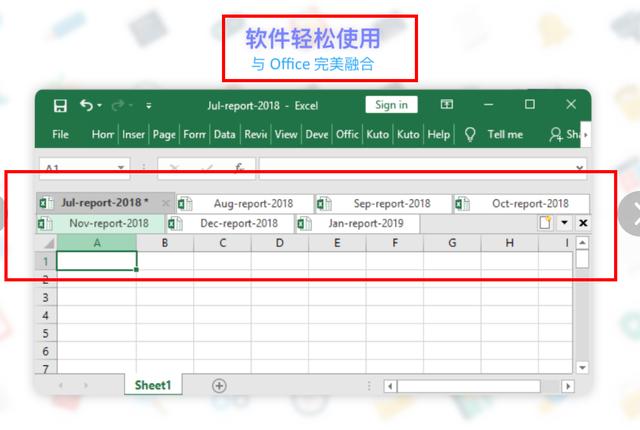
Task: Expand the tab bar list dropdown arrow
Action: (x=564, y=223)
